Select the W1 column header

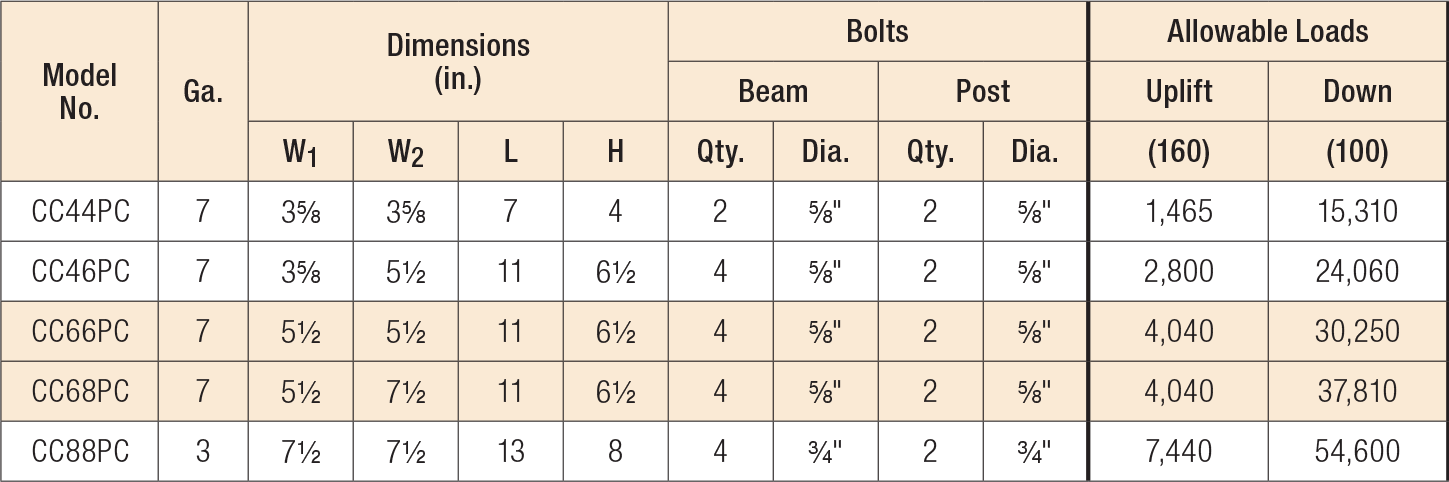(301, 151)
